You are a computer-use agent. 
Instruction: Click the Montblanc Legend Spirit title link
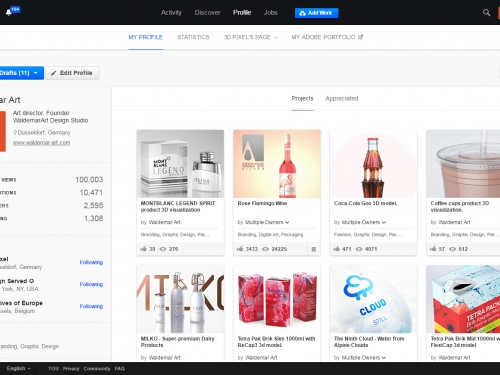click(x=178, y=207)
